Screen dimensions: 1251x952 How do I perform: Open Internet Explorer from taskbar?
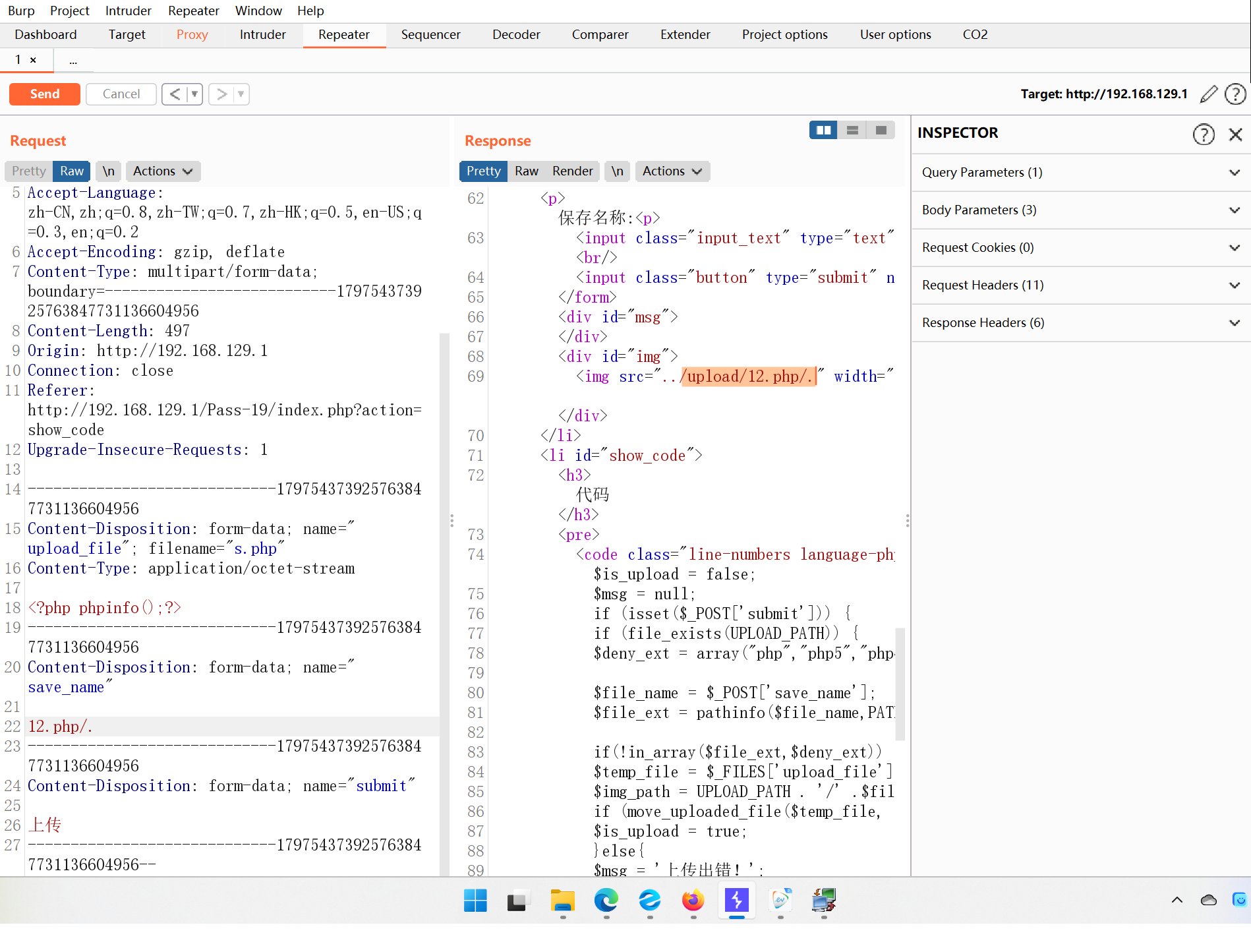point(649,901)
